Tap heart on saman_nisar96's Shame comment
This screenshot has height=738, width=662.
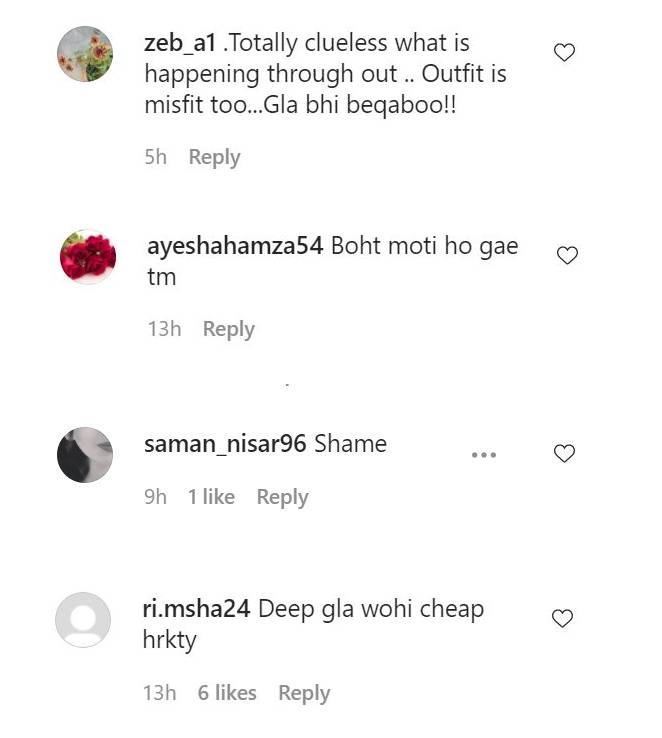pos(564,453)
